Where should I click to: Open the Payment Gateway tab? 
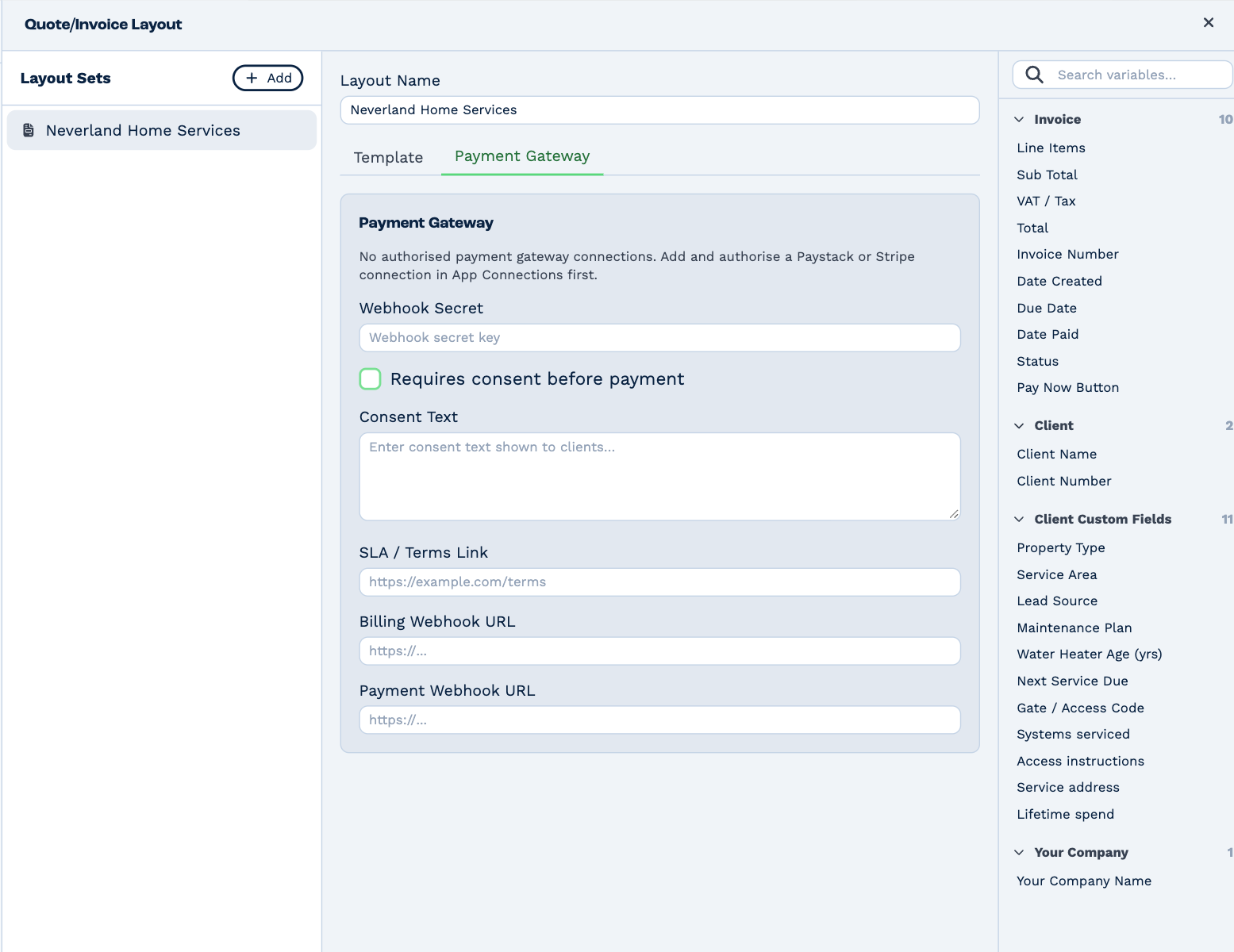(x=522, y=156)
